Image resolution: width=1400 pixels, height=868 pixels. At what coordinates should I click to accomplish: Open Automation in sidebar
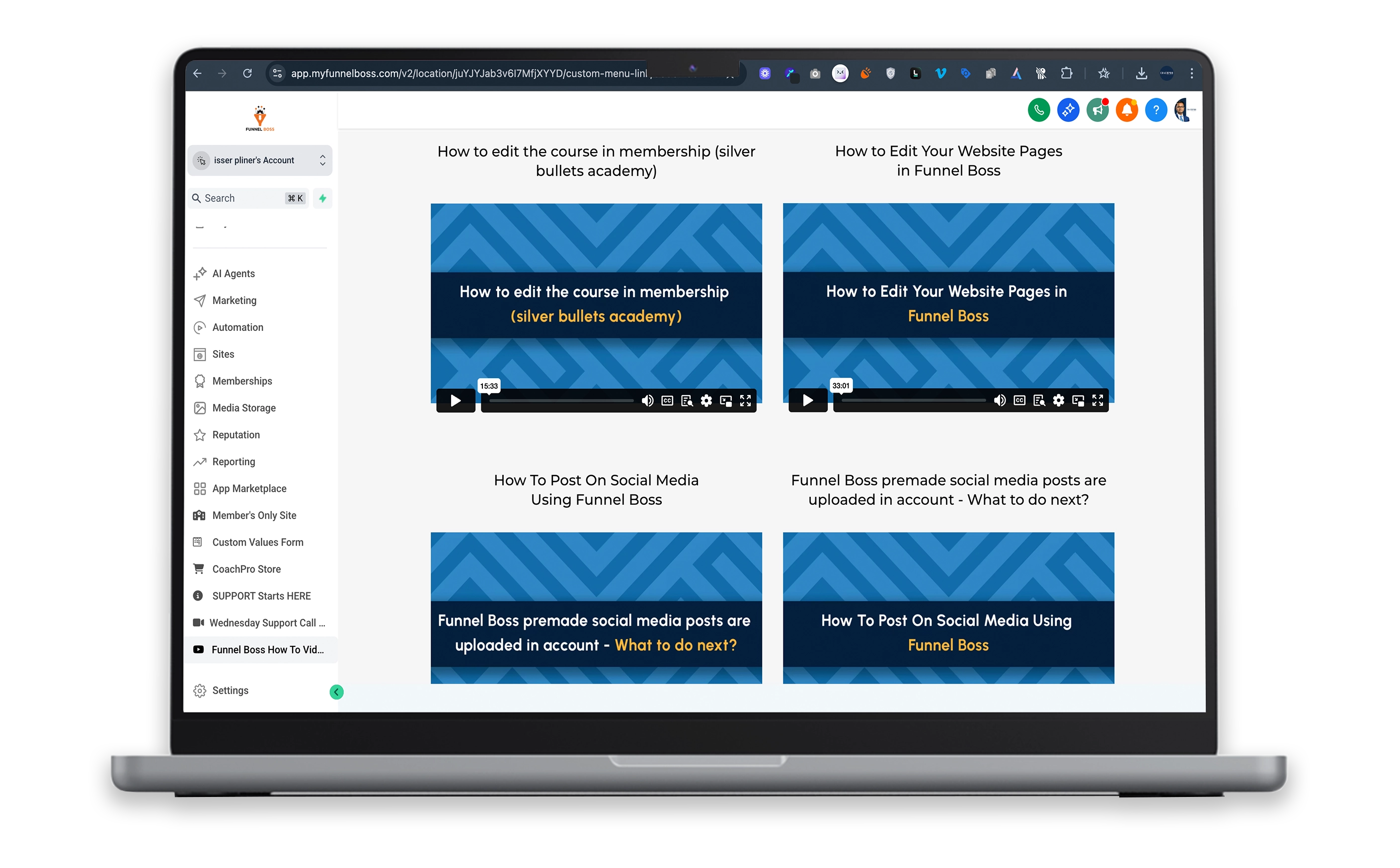237,327
